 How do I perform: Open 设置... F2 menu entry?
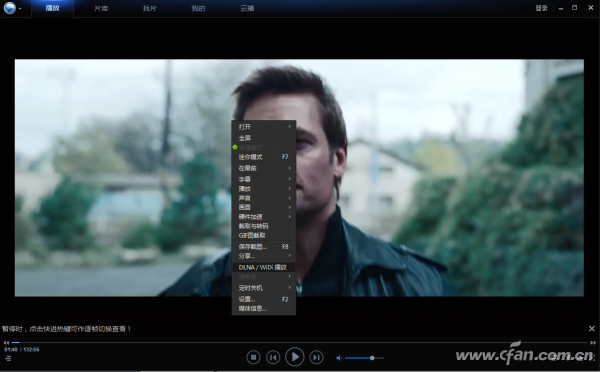(x=264, y=299)
